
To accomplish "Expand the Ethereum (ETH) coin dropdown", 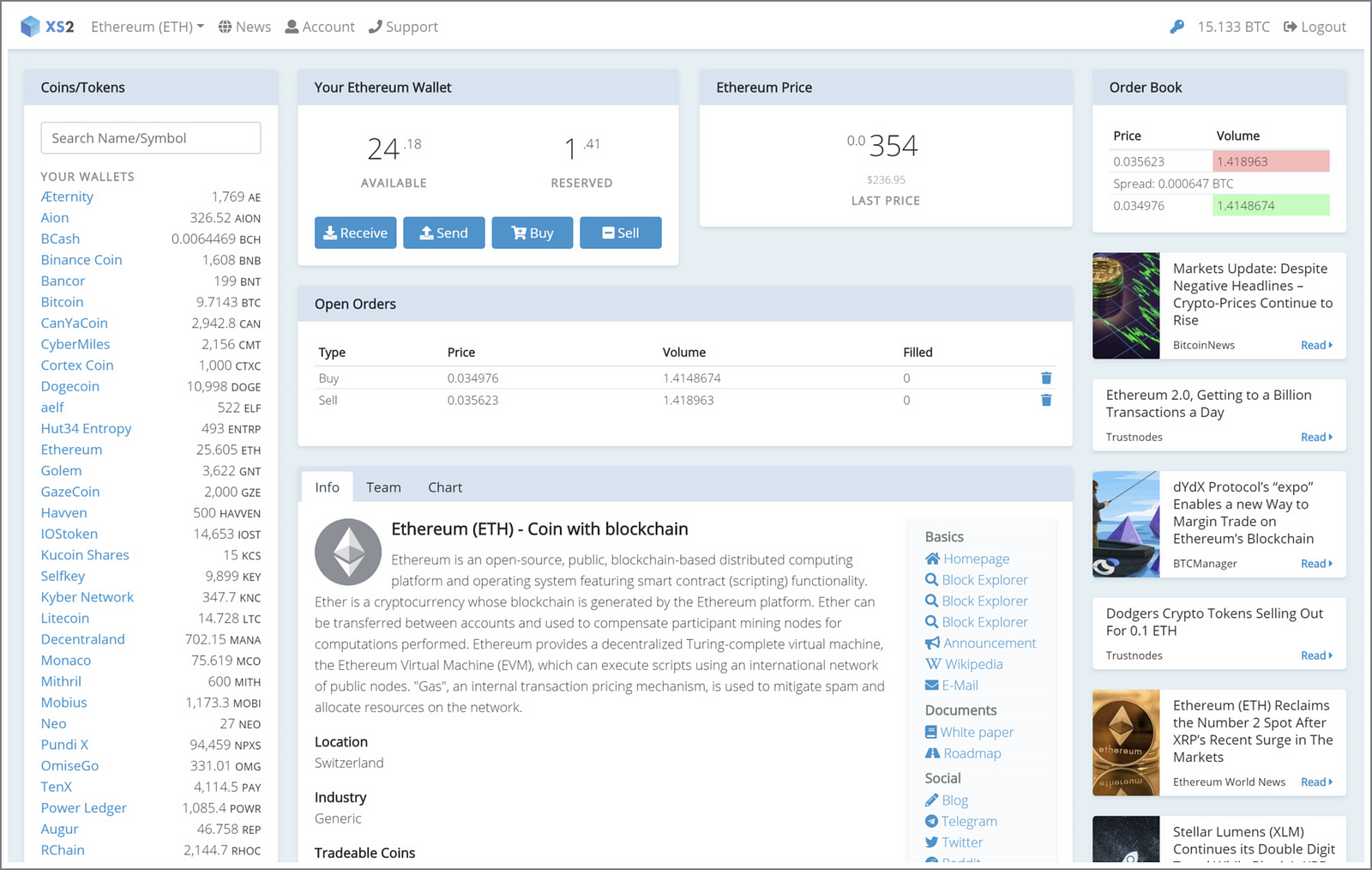I will click(147, 27).
